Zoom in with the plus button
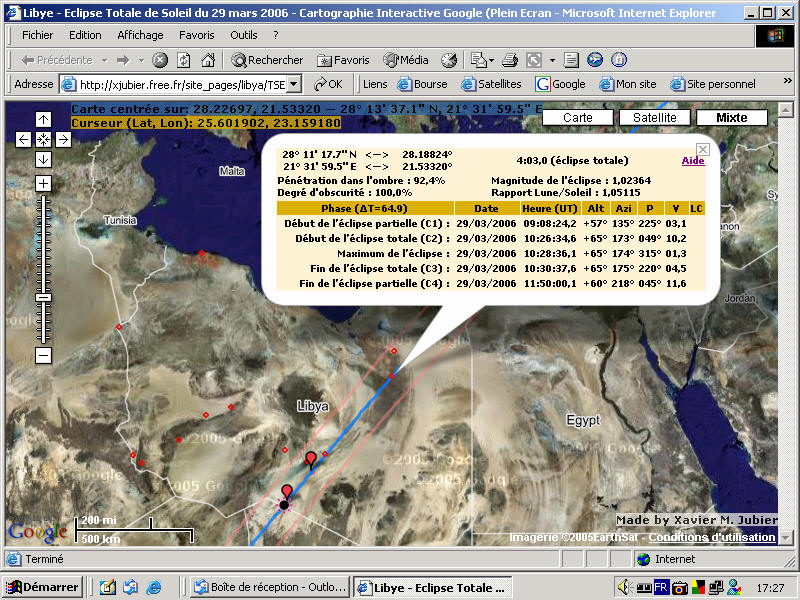This screenshot has width=800, height=600. (x=43, y=183)
